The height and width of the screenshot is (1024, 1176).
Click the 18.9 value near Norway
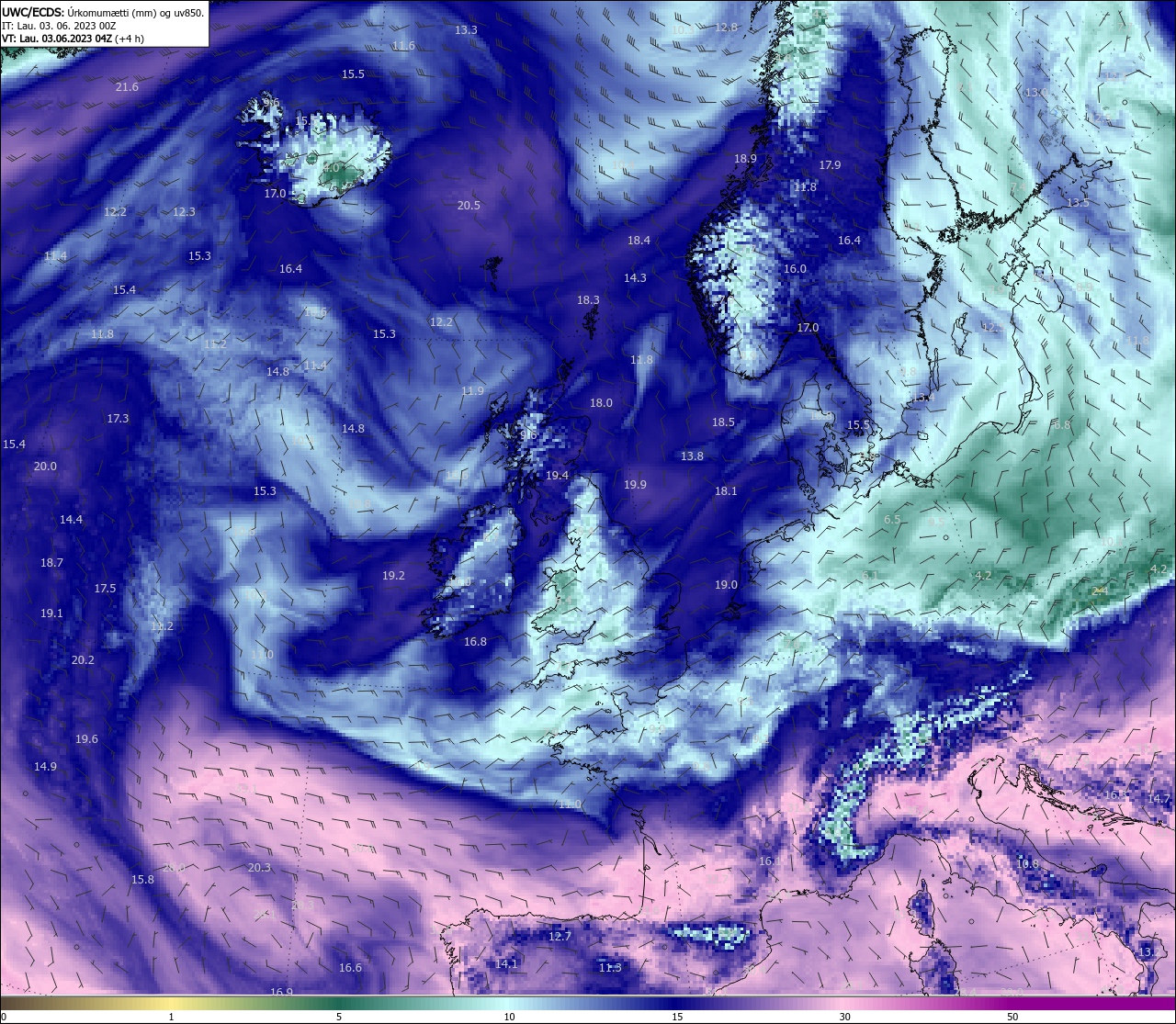745,159
